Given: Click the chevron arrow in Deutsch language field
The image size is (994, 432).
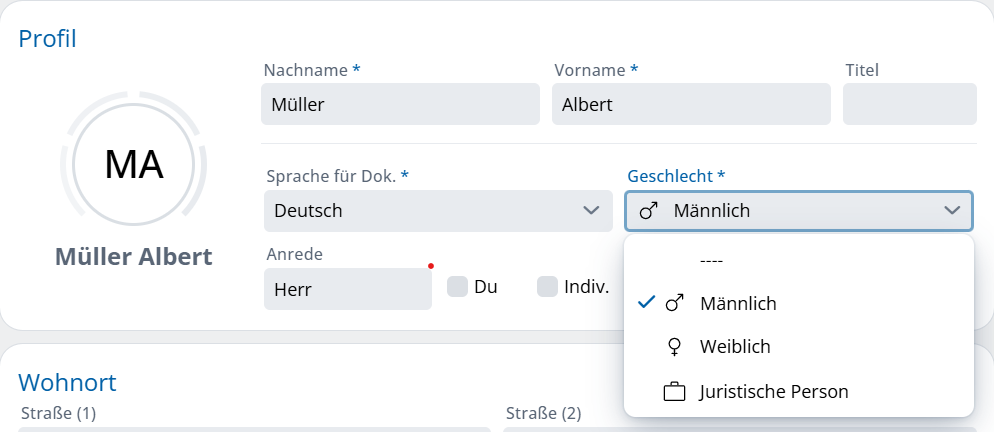Looking at the screenshot, I should point(590,211).
